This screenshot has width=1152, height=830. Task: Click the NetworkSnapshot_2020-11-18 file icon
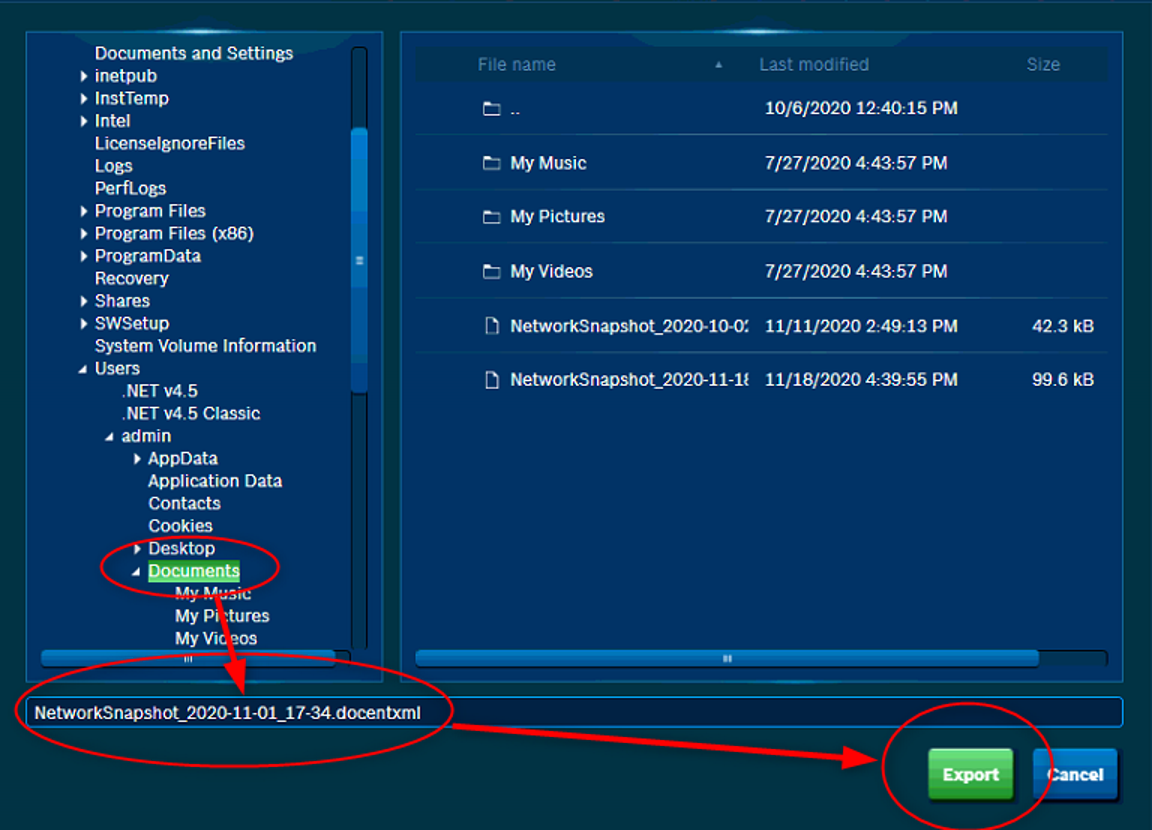coord(492,380)
